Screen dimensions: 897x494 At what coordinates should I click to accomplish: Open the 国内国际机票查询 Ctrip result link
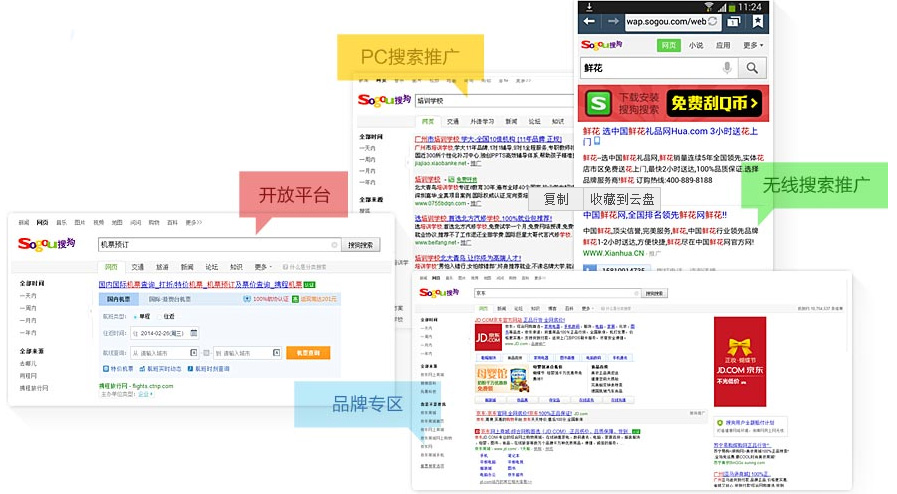tap(200, 284)
